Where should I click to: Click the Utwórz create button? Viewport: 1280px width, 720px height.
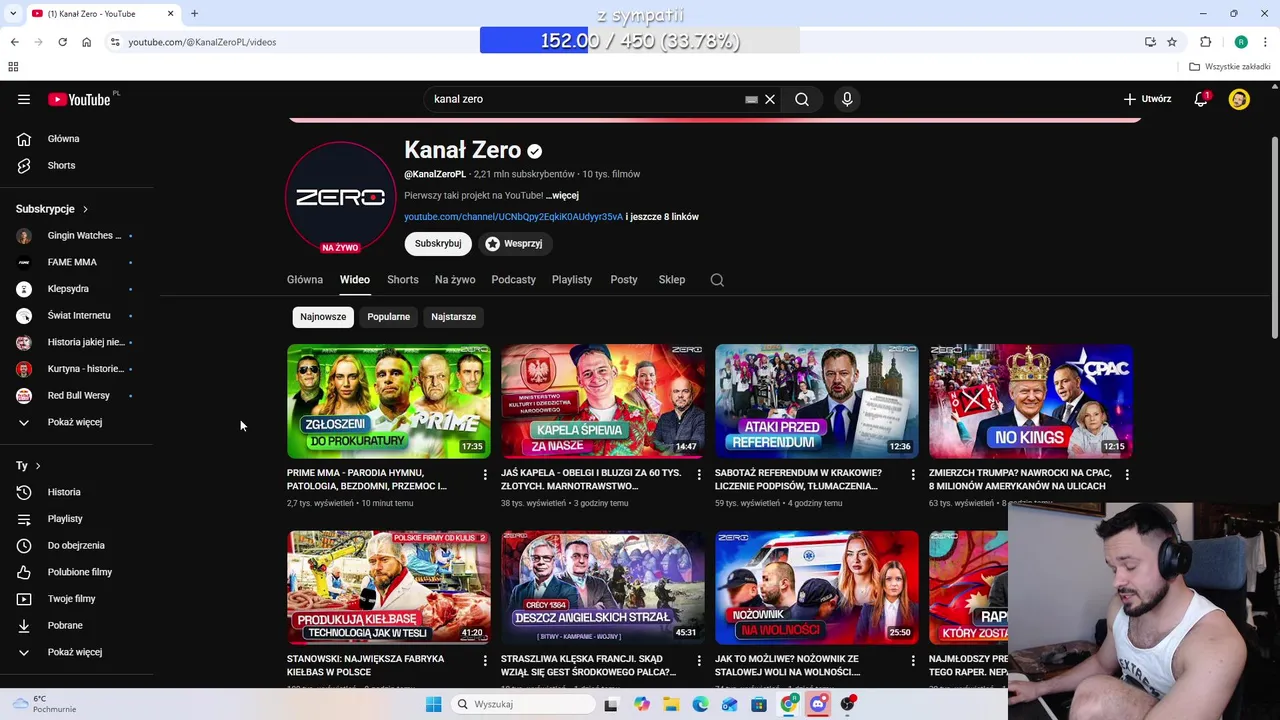[x=1147, y=99]
